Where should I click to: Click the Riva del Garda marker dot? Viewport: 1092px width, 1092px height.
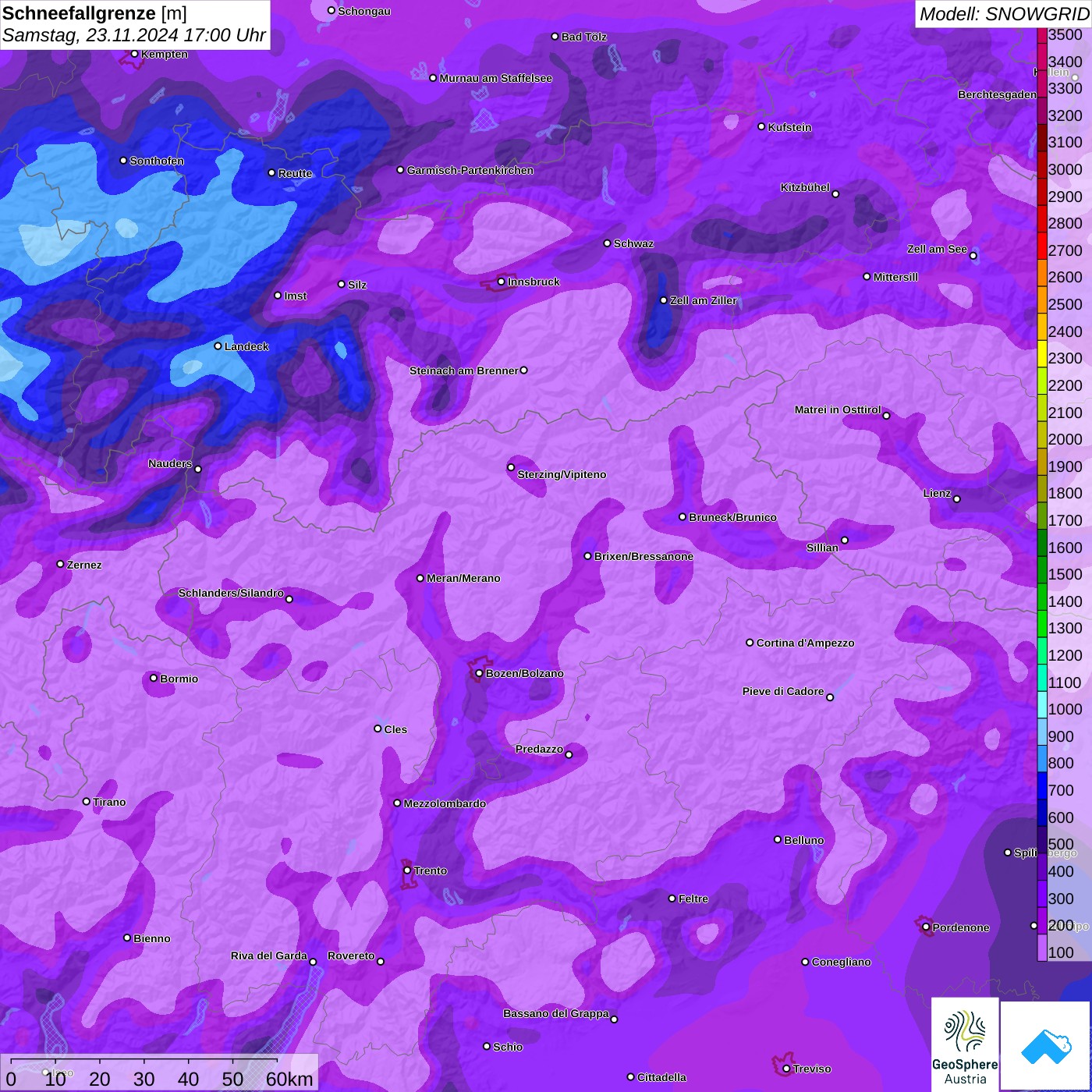(314, 962)
